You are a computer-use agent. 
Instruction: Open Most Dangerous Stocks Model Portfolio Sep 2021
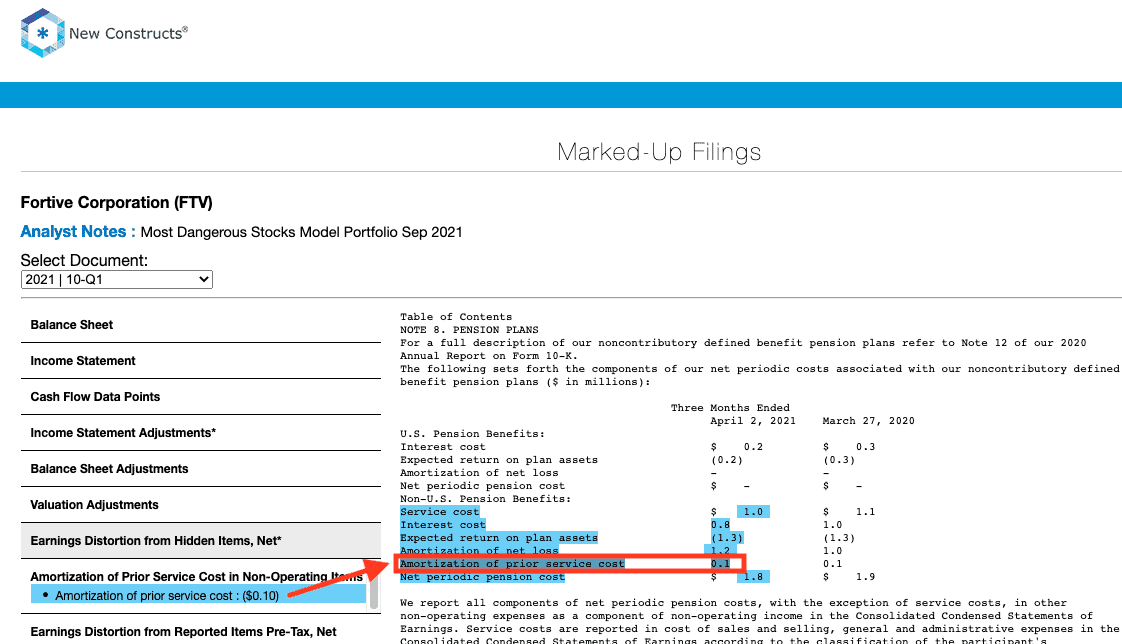[301, 233]
